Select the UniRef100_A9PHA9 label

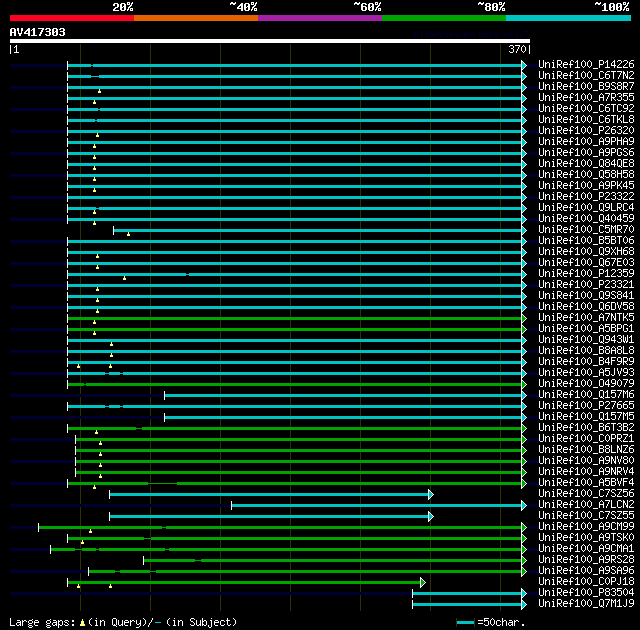[x=586, y=142]
